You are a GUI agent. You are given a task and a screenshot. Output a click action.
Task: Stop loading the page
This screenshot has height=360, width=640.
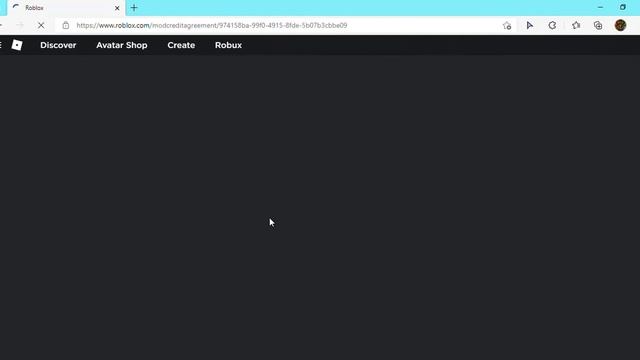click(x=41, y=25)
